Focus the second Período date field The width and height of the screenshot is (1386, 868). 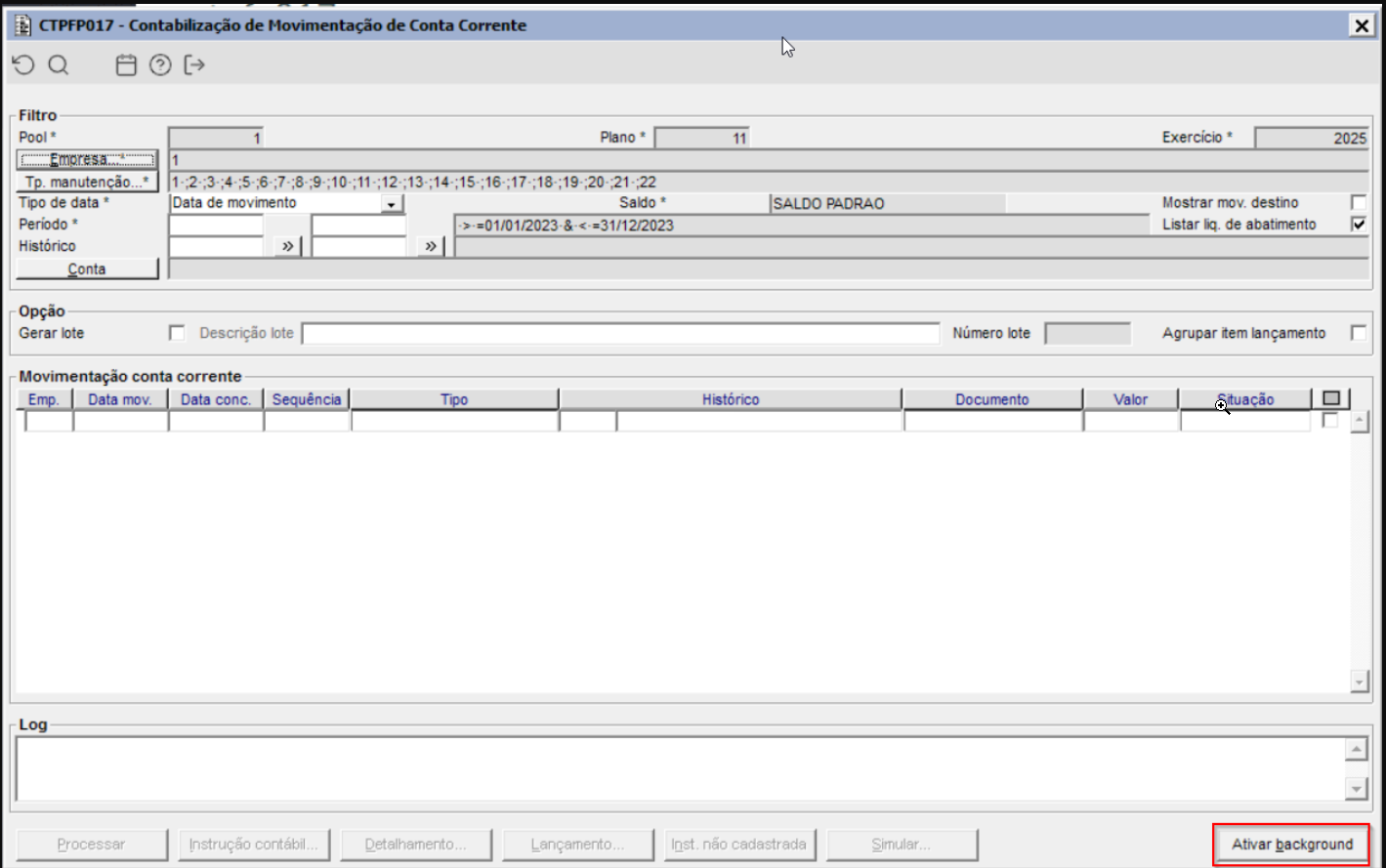tap(359, 225)
